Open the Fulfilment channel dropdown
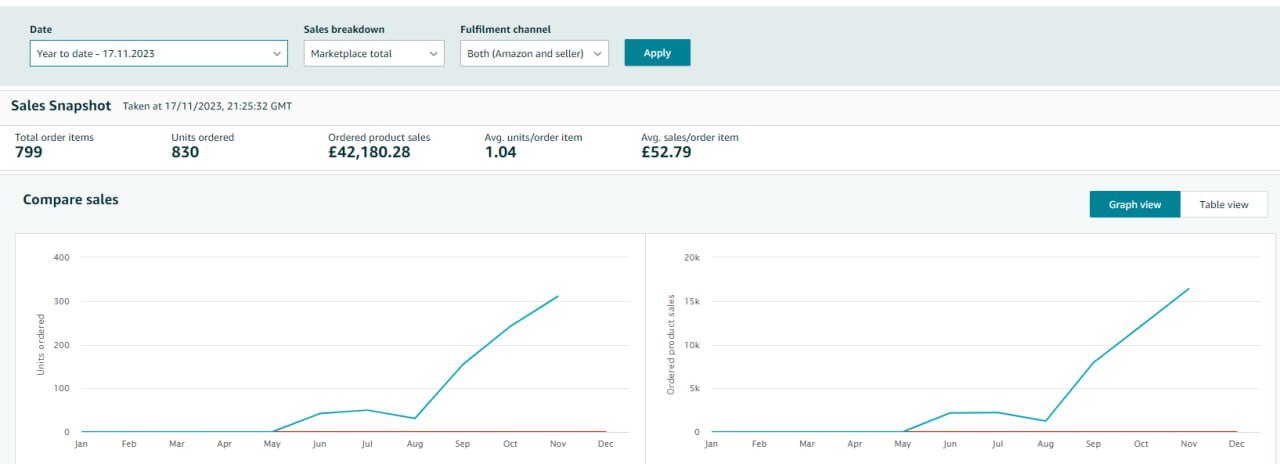1280x464 pixels. pos(534,54)
